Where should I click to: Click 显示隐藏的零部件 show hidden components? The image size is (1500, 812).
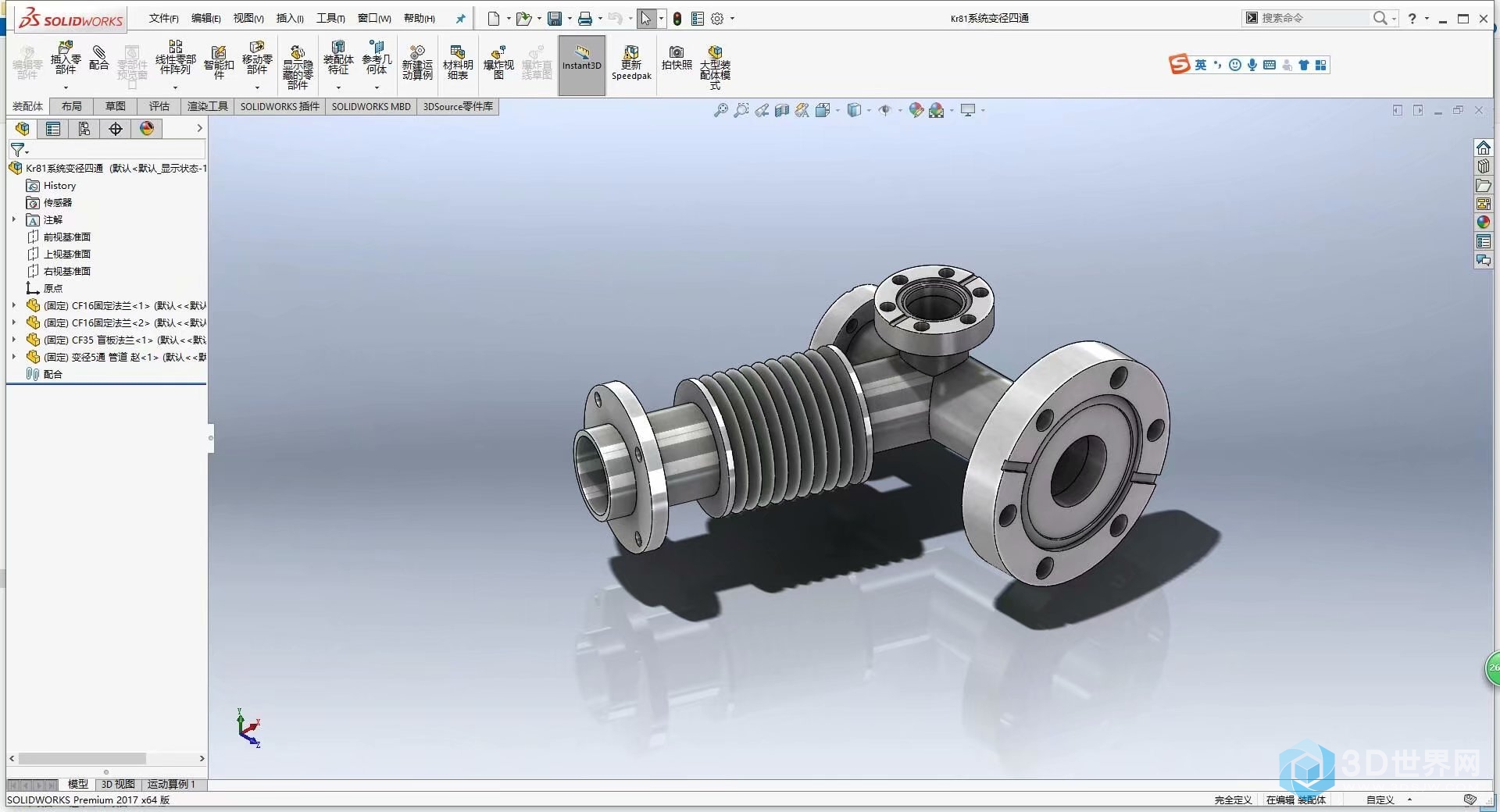point(298,66)
